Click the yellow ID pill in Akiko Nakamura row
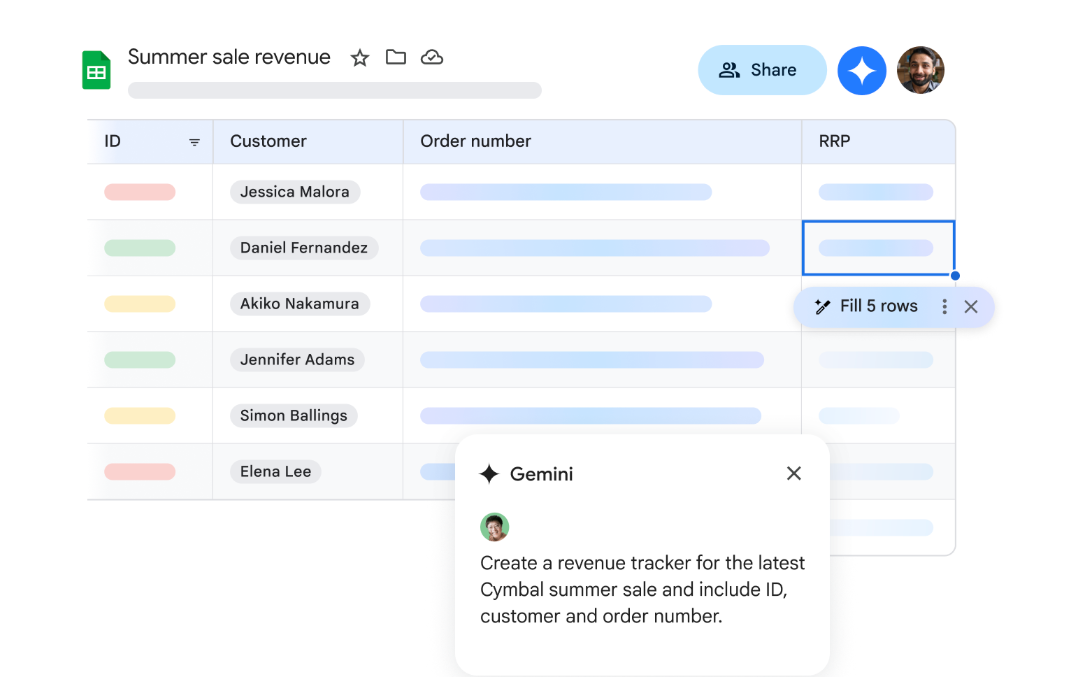The width and height of the screenshot is (1073, 677). coord(140,303)
